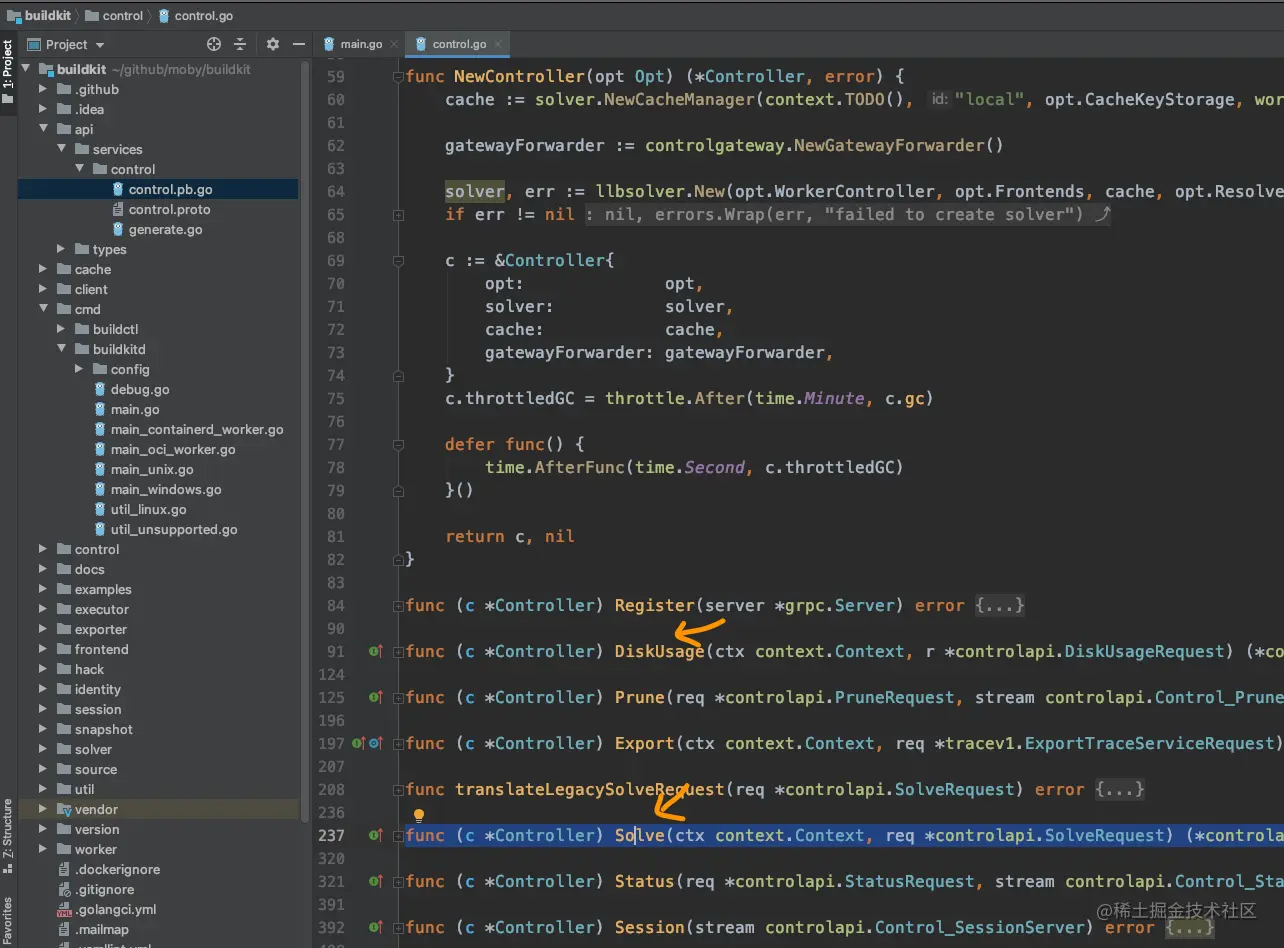Toggle the 1: Project sidebar button
Screen dimensions: 1284x948
click(x=9, y=60)
